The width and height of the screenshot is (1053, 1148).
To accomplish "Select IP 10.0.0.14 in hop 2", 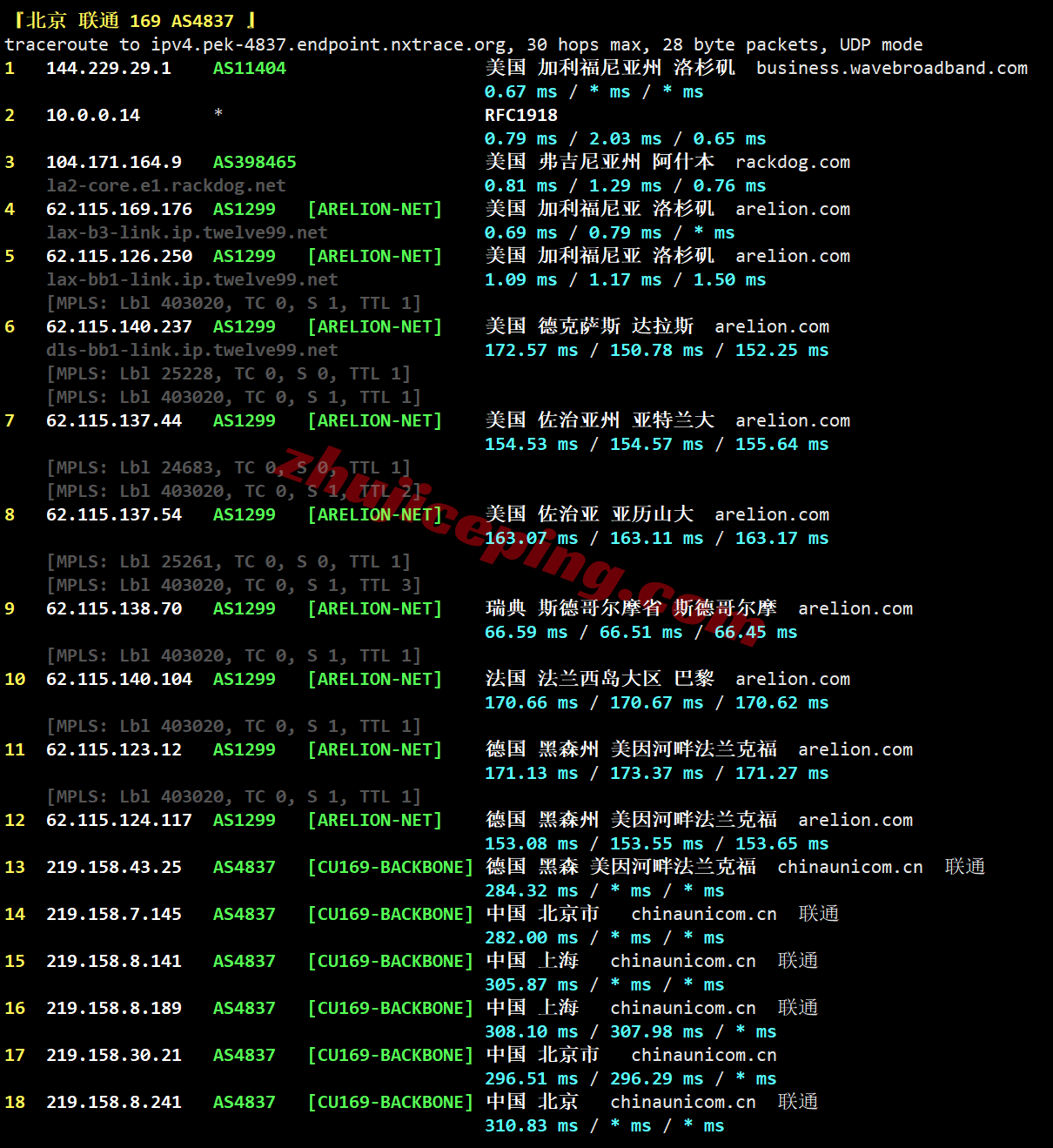I will point(93,115).
